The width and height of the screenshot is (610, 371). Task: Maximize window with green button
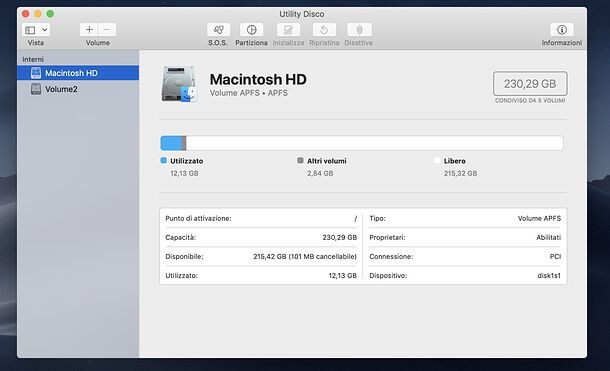point(50,14)
